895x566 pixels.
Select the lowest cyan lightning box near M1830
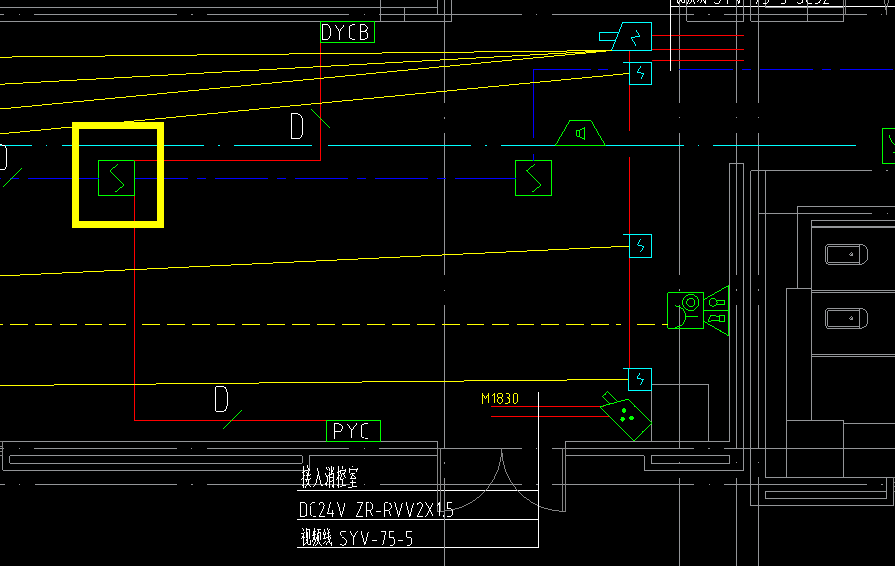coord(640,379)
